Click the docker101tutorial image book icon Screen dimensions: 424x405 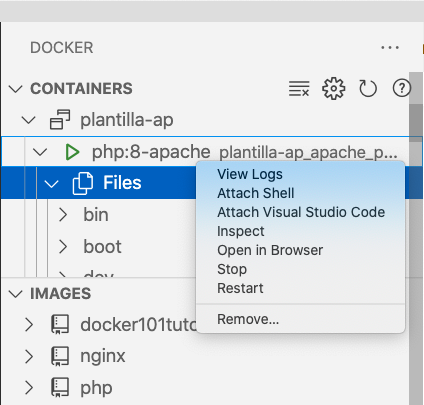click(60, 324)
